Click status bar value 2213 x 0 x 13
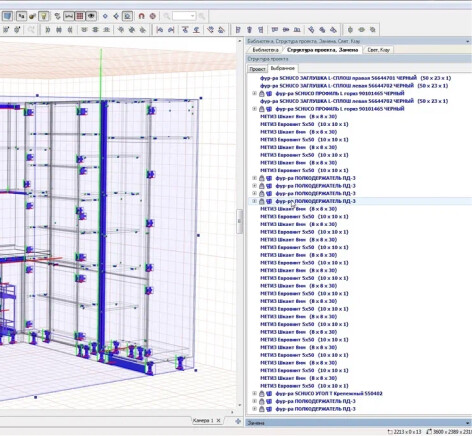Viewport: 472px width, 436px height. pos(405,432)
